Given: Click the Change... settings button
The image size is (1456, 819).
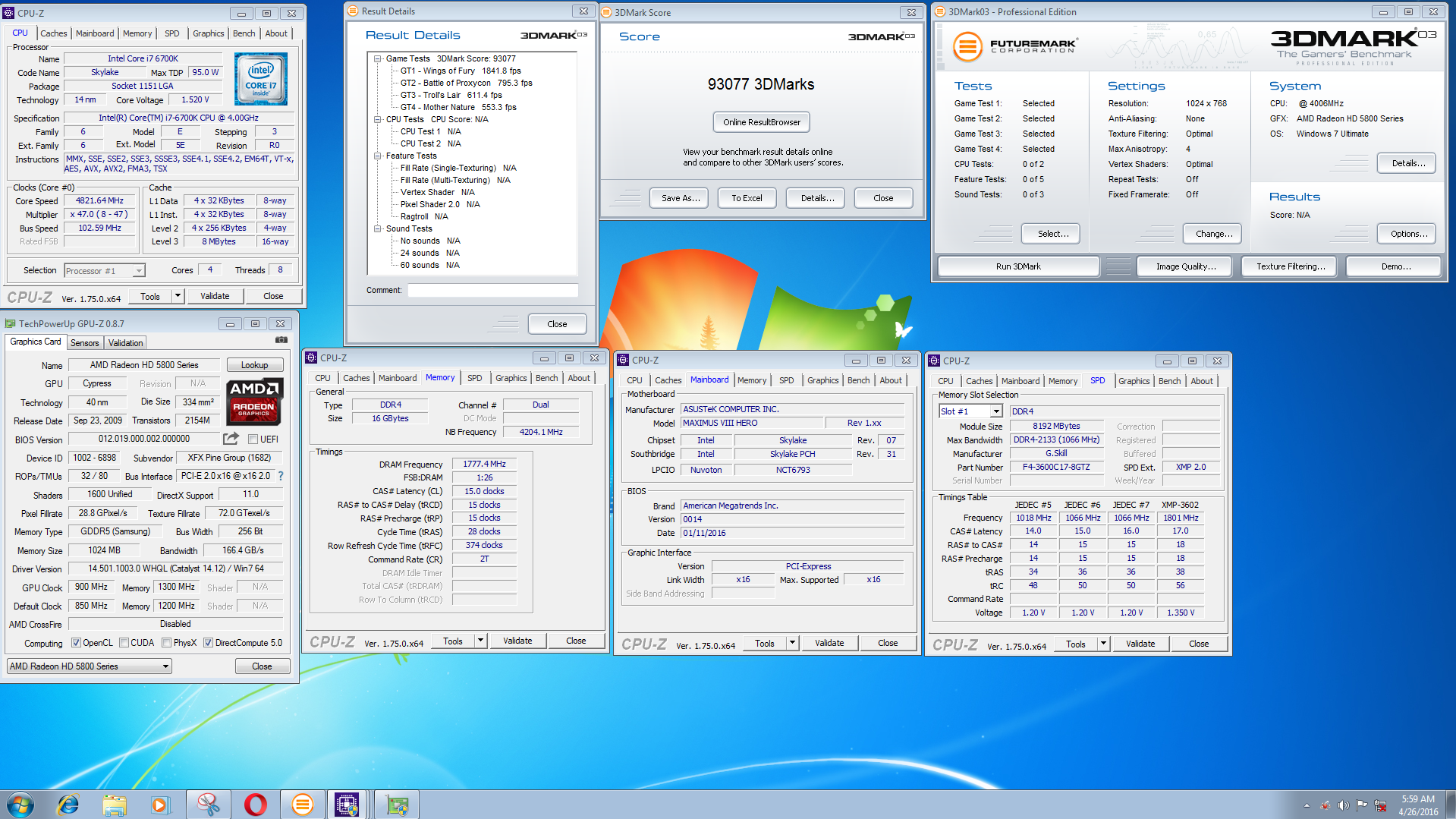Looking at the screenshot, I should [1214, 234].
